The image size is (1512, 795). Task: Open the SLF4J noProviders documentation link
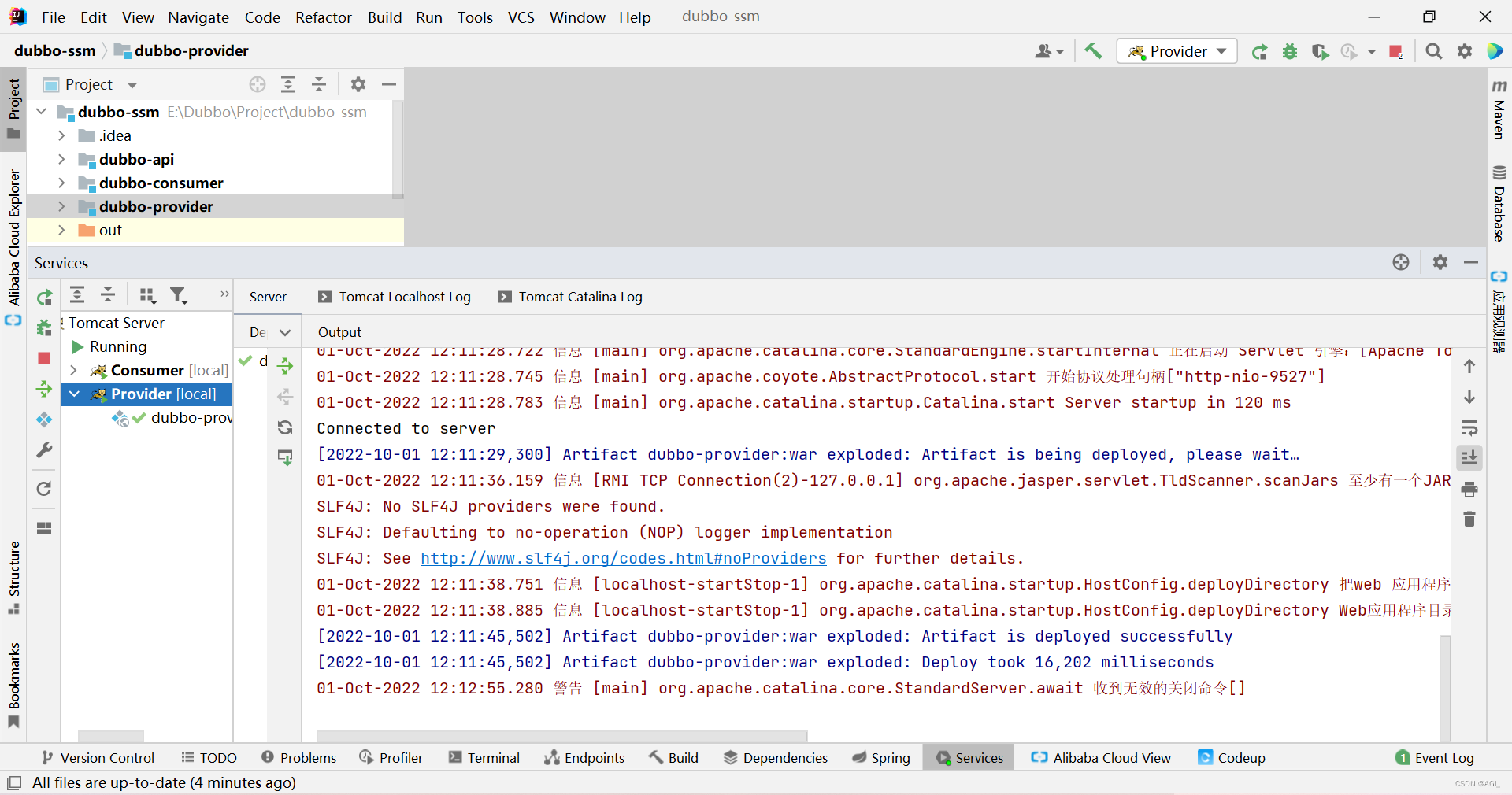click(623, 559)
